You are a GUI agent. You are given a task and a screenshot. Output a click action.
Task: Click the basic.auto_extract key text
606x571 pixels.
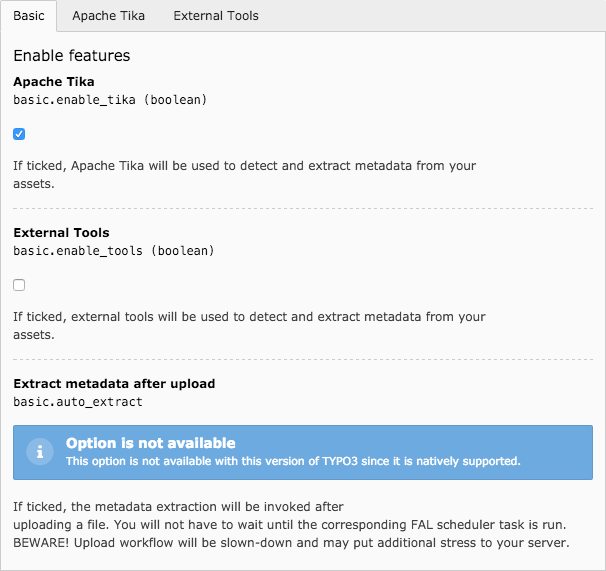tap(78, 401)
